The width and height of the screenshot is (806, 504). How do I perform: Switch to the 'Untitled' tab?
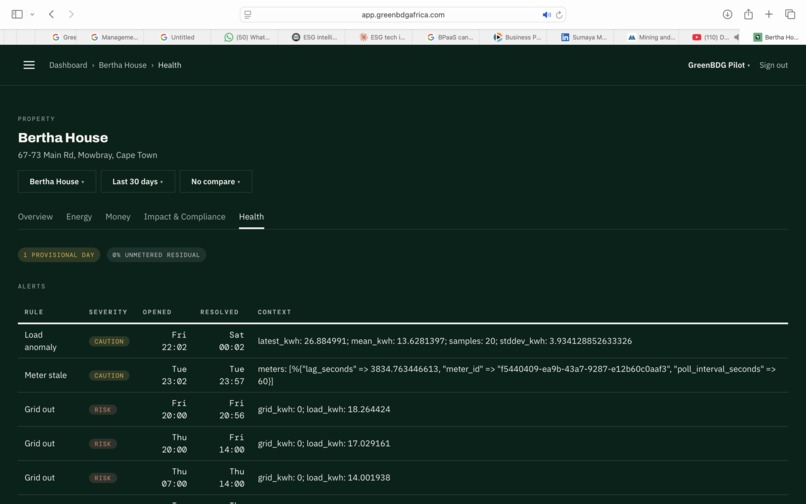[x=177, y=37]
